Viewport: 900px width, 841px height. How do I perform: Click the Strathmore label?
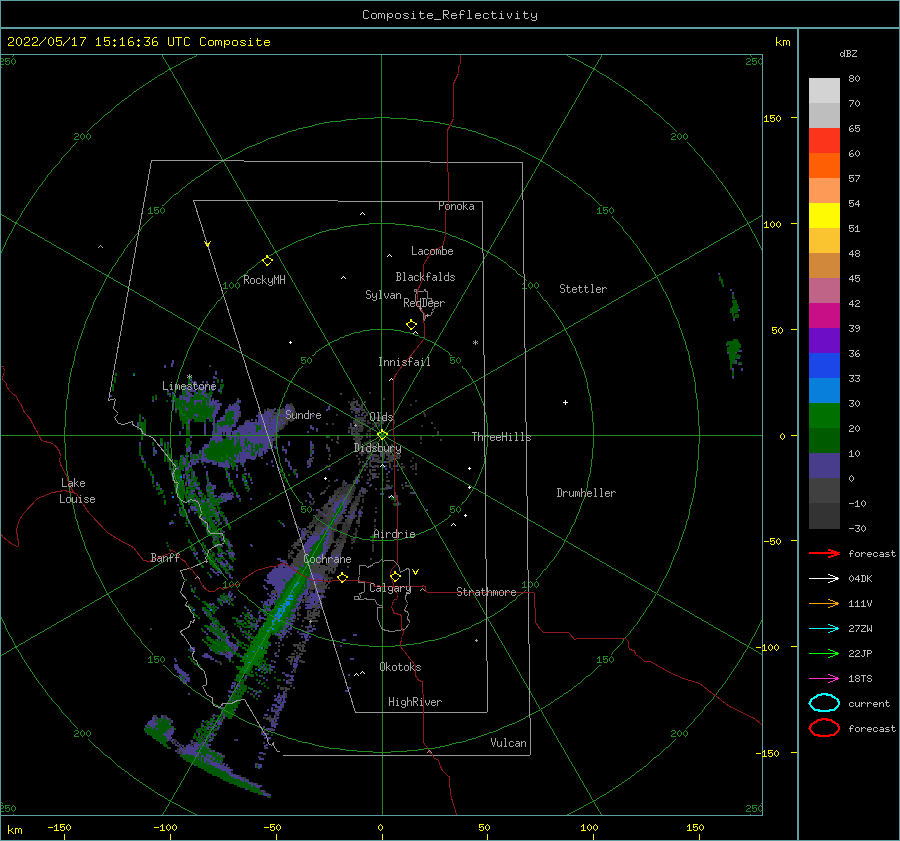click(486, 592)
